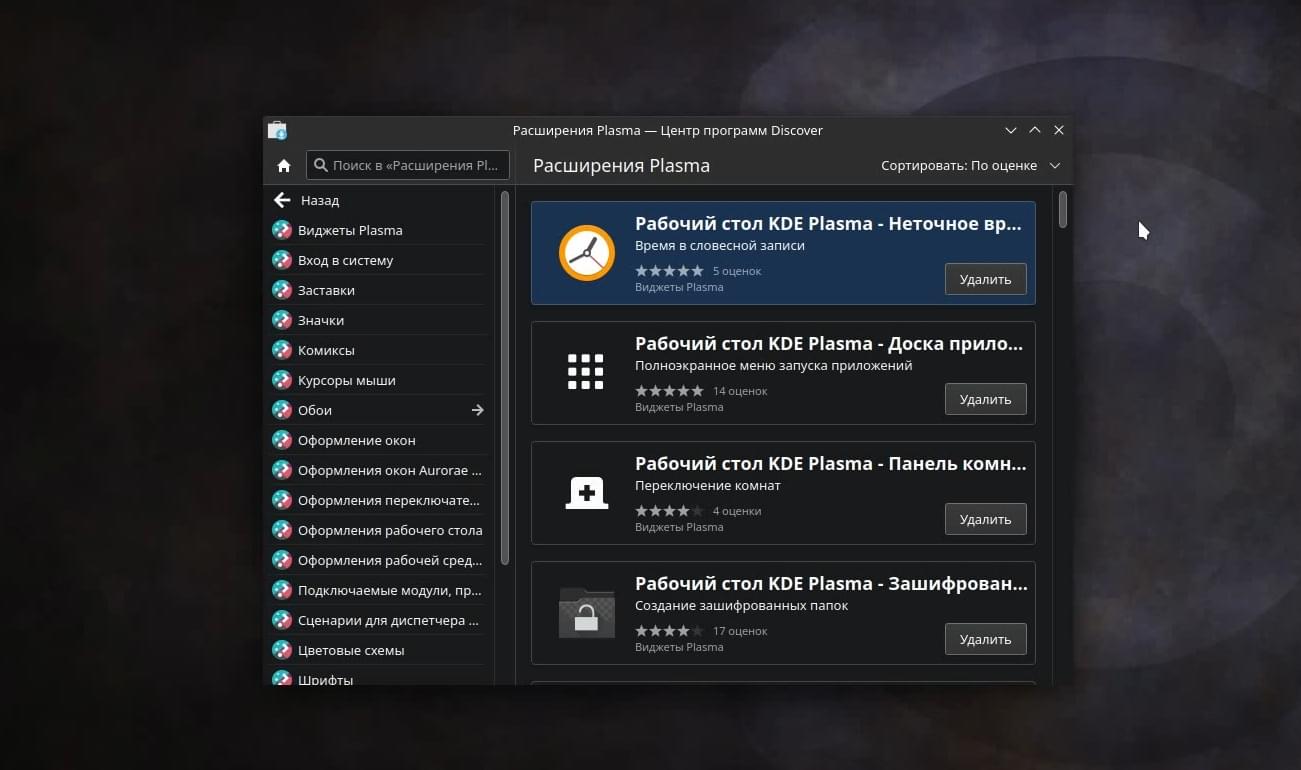This screenshot has height=770, width=1301.
Task: Click Время в словесной записи description
Action: 720,245
